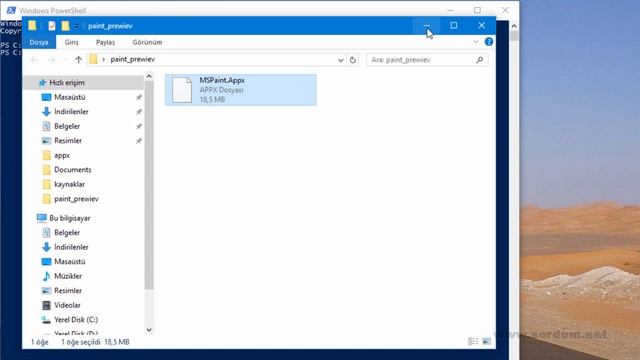This screenshot has height=360, width=640.
Task: Click the Windows PowerShell title bar icon
Action: coord(11,10)
